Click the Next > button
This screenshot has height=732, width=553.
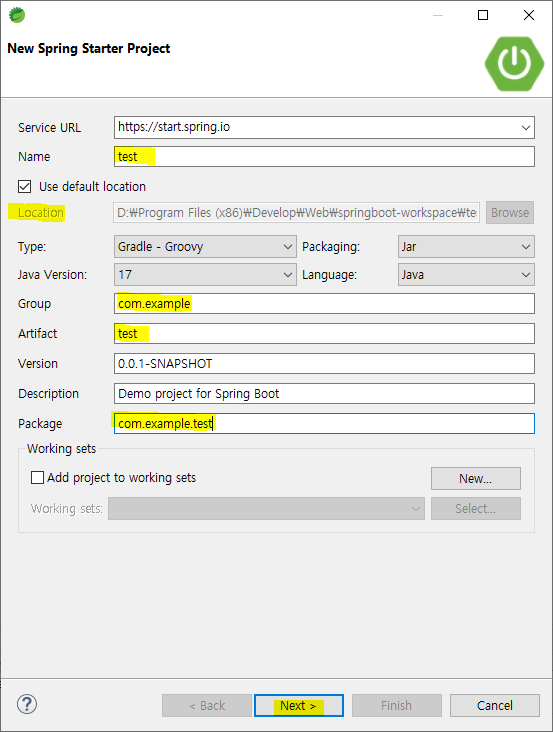click(299, 705)
